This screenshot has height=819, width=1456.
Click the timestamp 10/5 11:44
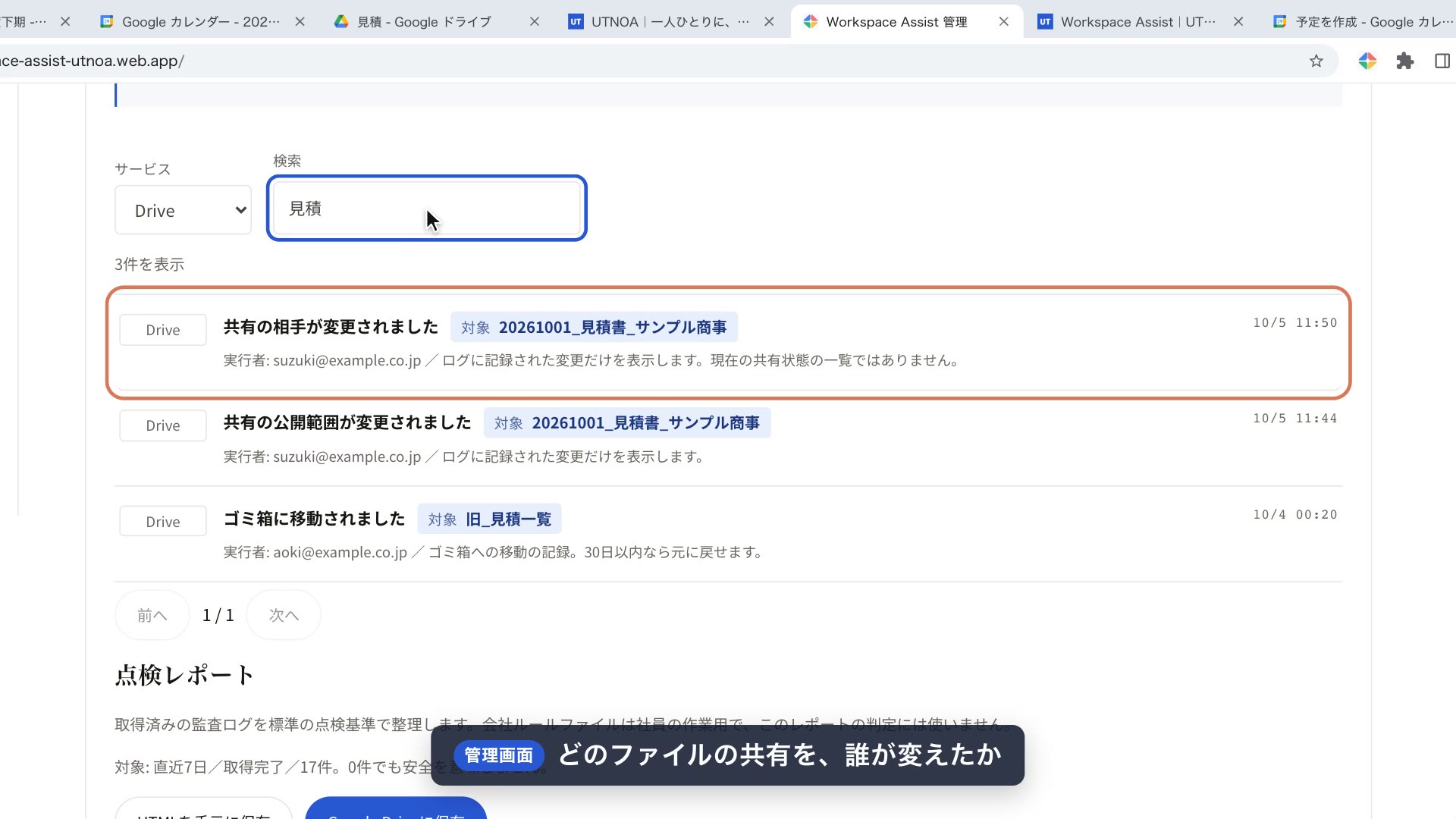[x=1294, y=419]
